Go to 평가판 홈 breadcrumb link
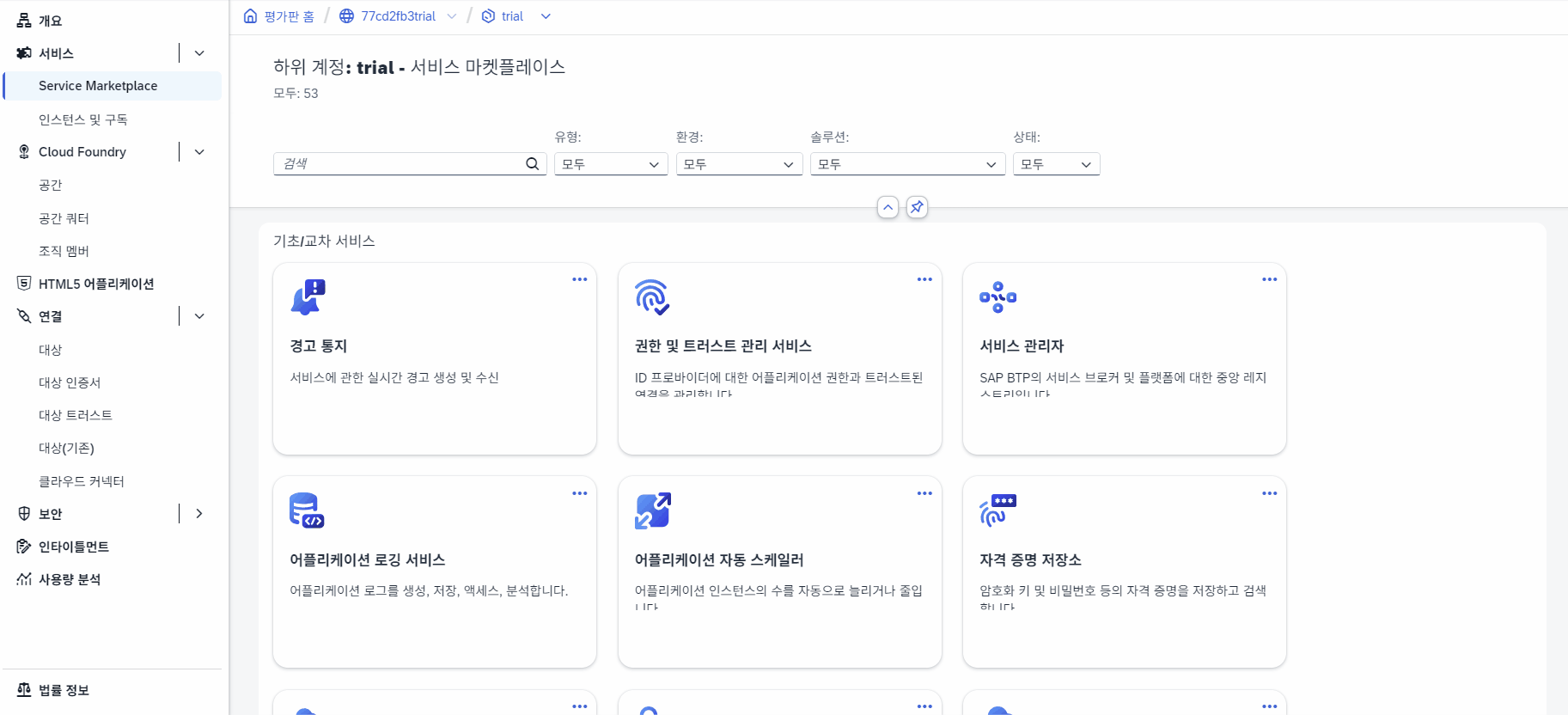 [290, 16]
